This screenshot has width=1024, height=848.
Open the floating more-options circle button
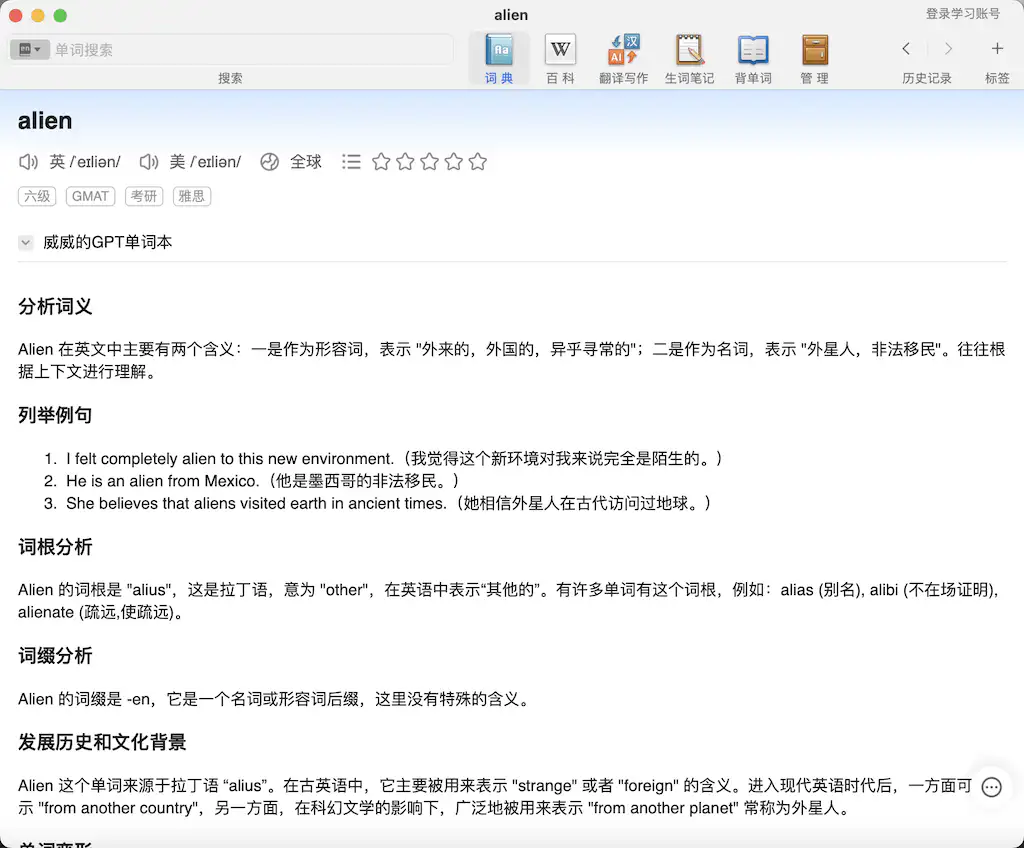[991, 787]
